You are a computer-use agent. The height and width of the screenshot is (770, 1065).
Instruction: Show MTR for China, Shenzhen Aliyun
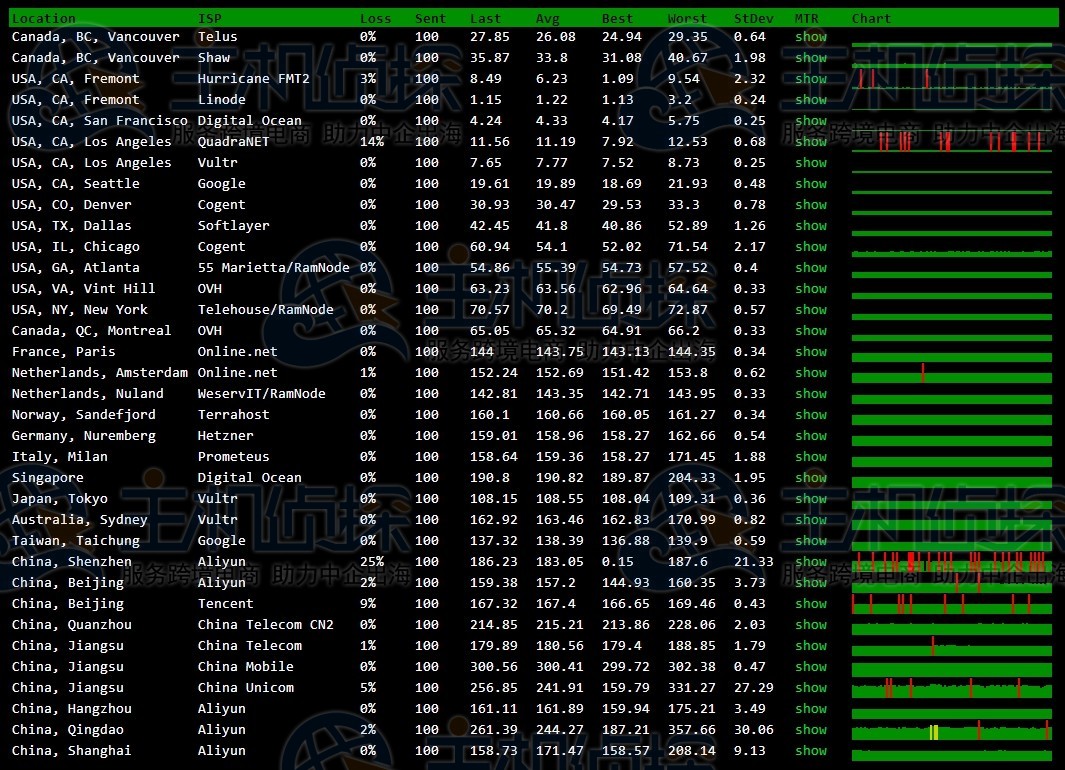click(811, 562)
